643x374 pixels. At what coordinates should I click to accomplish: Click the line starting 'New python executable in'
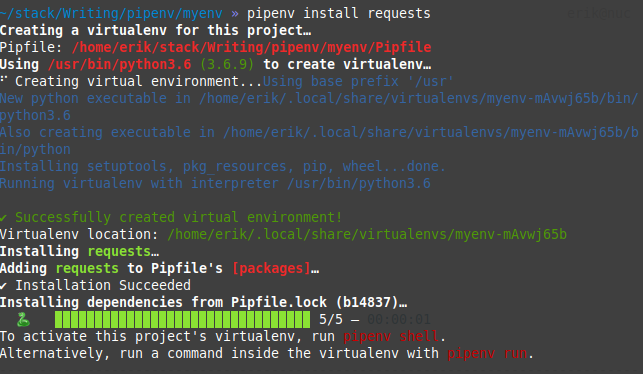point(319,107)
